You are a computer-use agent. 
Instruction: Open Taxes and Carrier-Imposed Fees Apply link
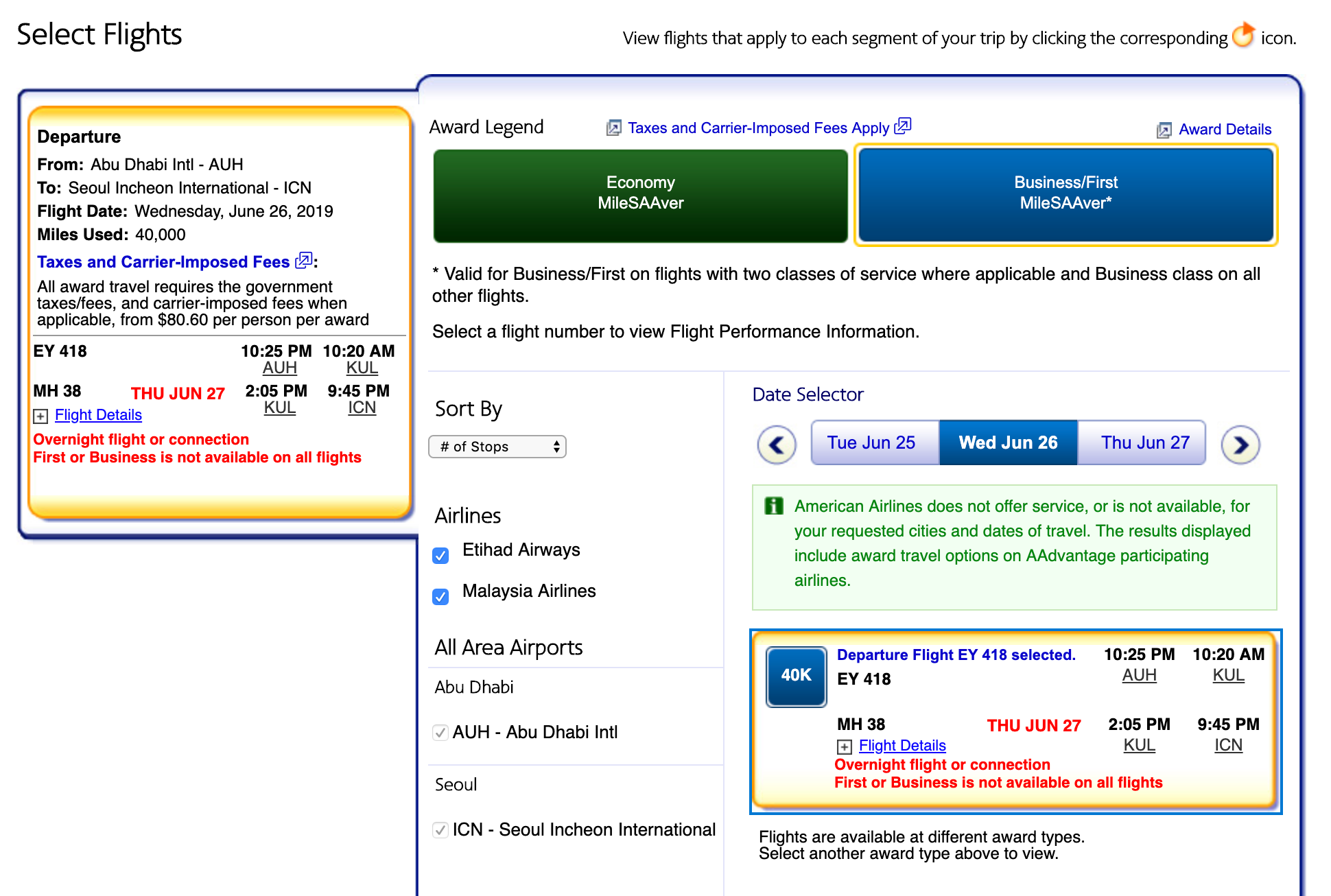pyautogui.click(x=758, y=128)
